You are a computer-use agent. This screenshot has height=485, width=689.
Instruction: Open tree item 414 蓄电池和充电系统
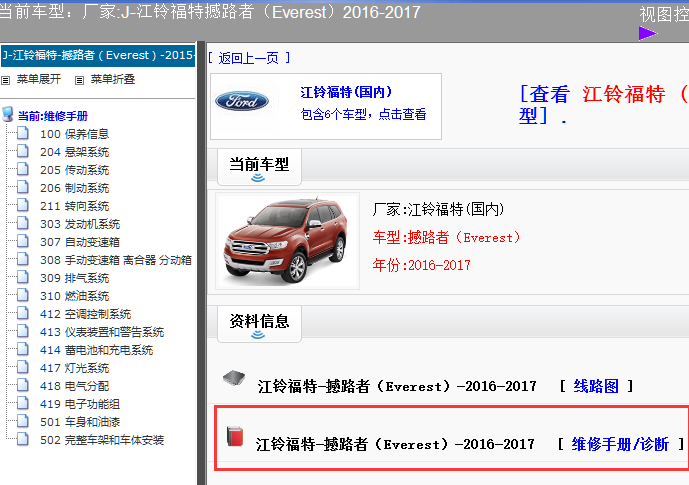pos(97,350)
